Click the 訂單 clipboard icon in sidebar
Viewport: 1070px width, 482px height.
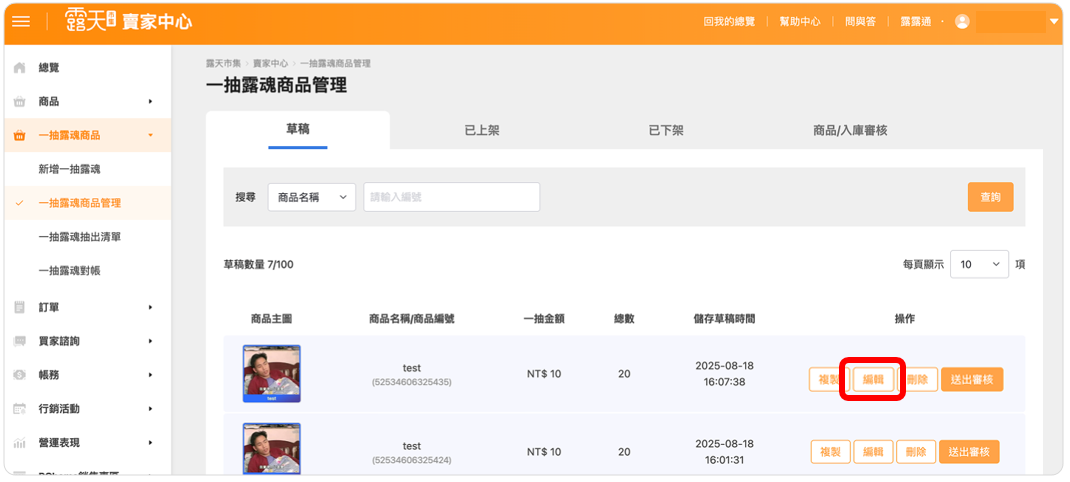(19, 307)
